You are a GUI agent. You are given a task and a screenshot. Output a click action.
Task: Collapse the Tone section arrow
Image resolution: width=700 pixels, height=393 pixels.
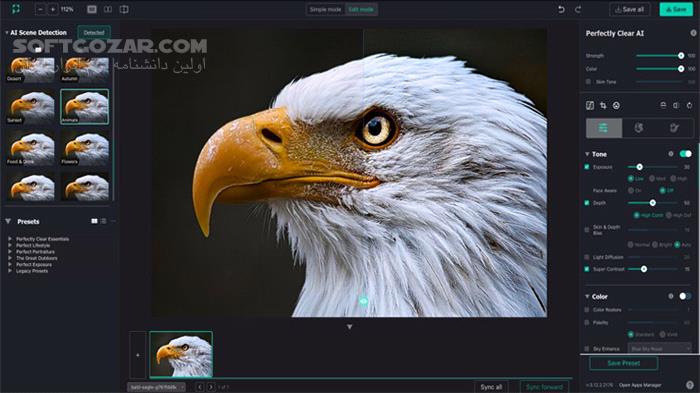click(587, 154)
